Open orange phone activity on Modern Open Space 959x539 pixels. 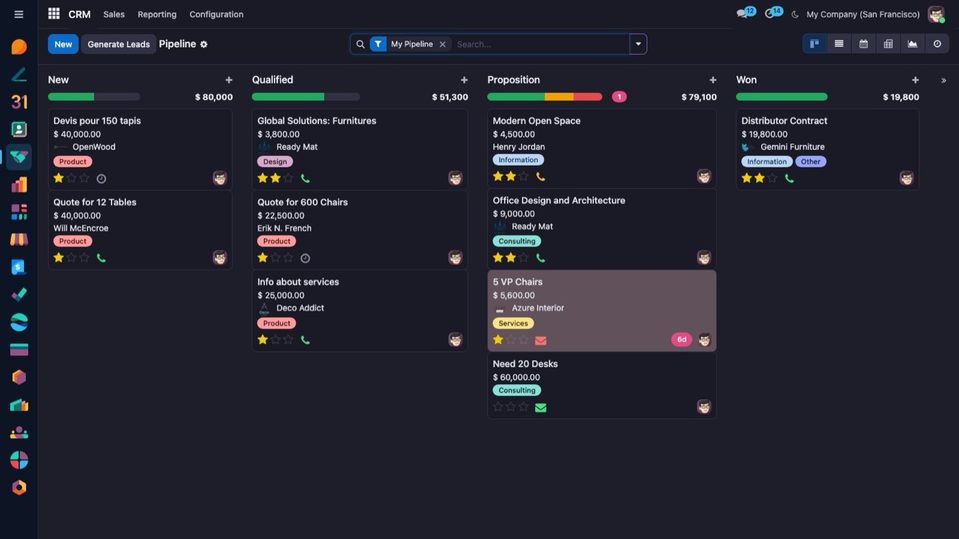point(541,177)
